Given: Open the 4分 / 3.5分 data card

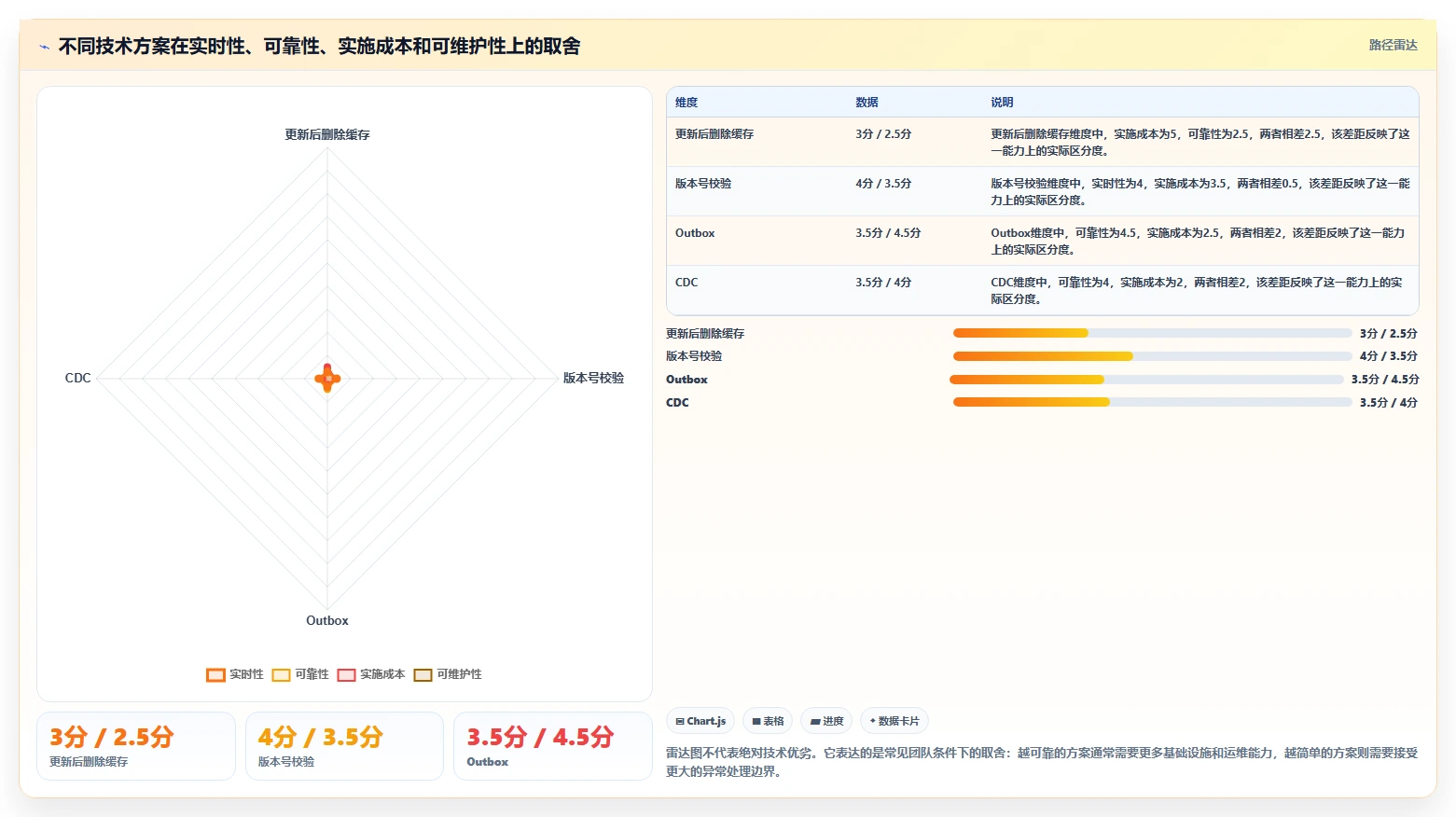Looking at the screenshot, I should tap(344, 746).
